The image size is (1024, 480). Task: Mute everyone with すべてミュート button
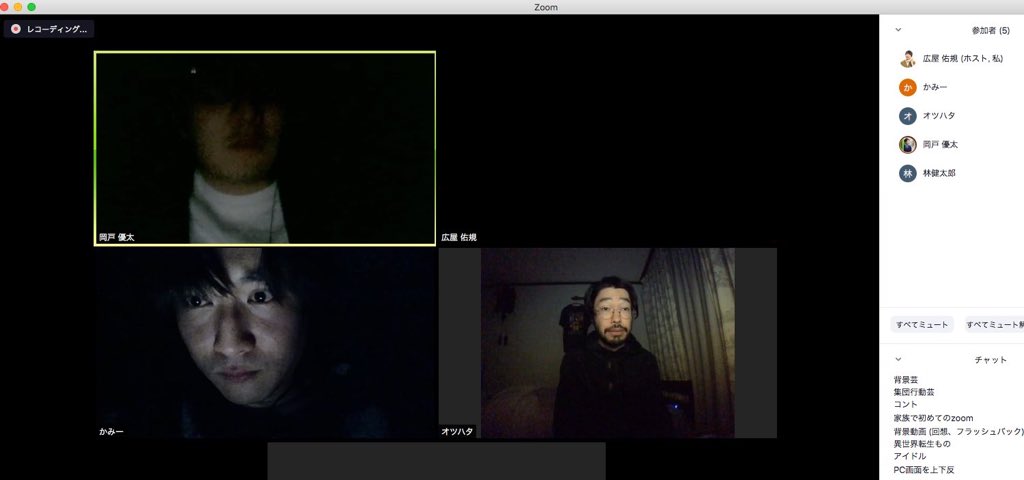point(922,325)
